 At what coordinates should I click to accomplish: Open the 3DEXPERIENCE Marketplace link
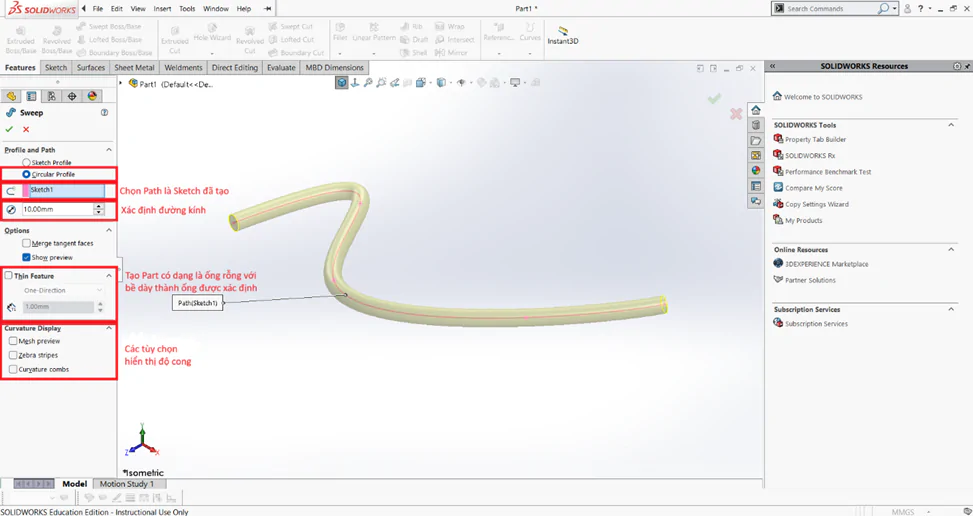tap(821, 264)
